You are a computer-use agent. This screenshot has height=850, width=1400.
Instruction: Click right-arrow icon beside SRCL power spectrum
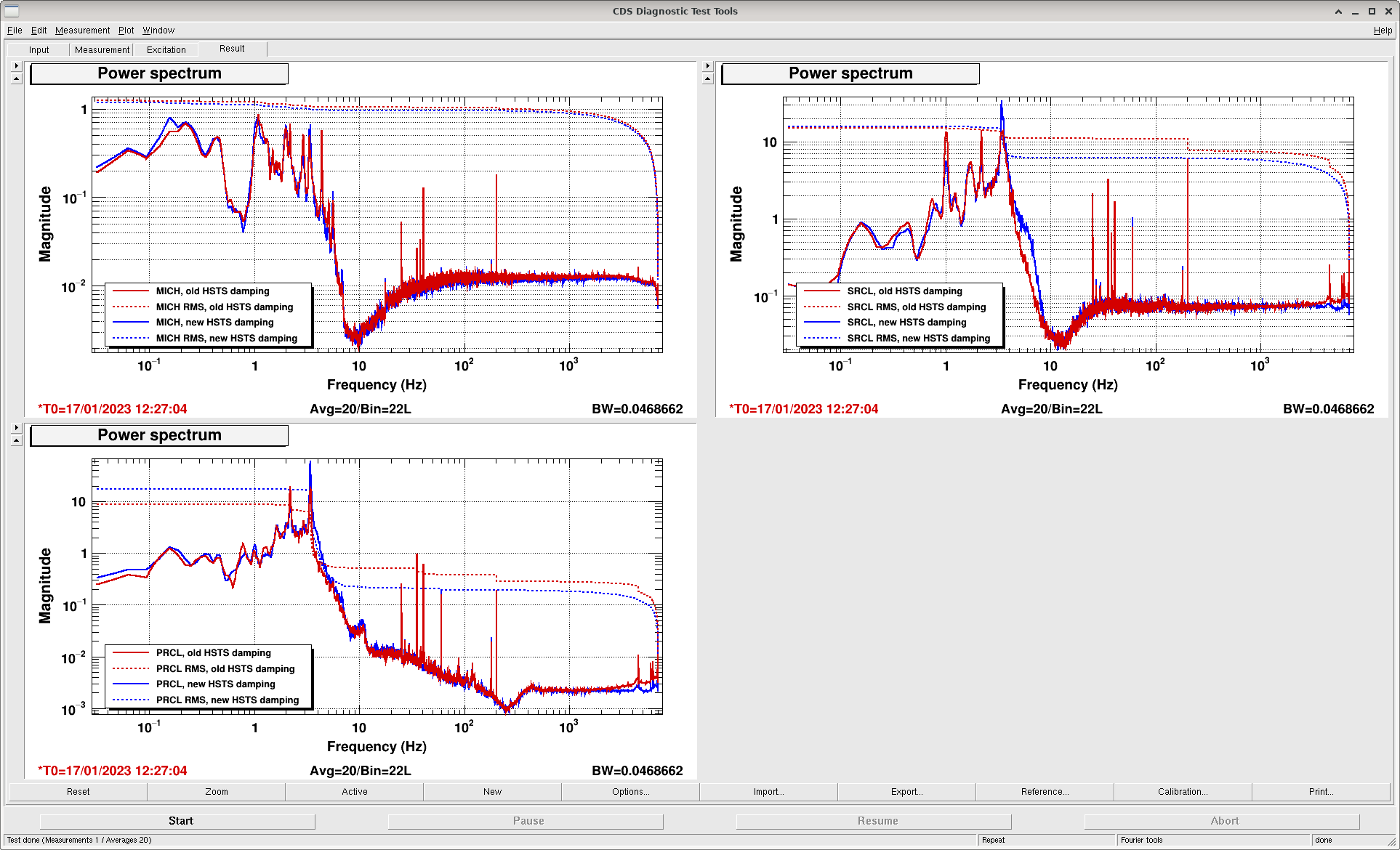[707, 66]
